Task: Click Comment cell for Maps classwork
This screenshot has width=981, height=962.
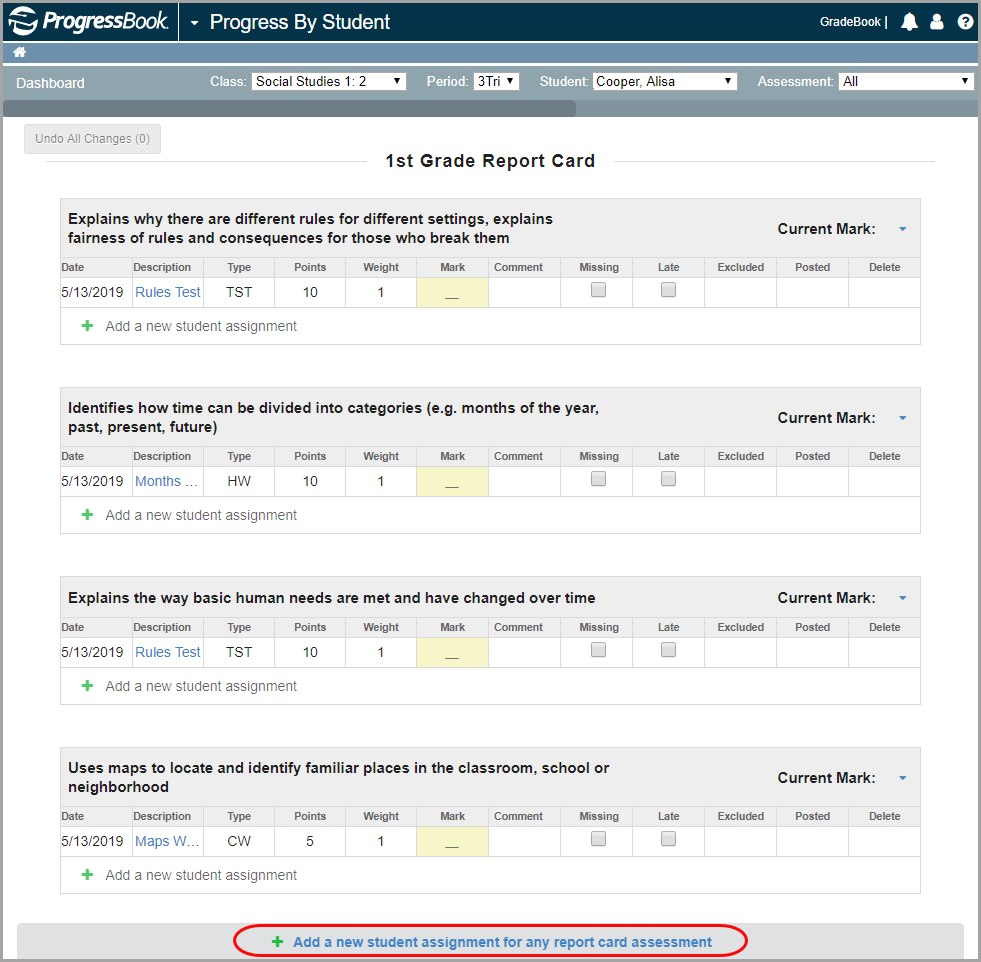Action: click(524, 842)
